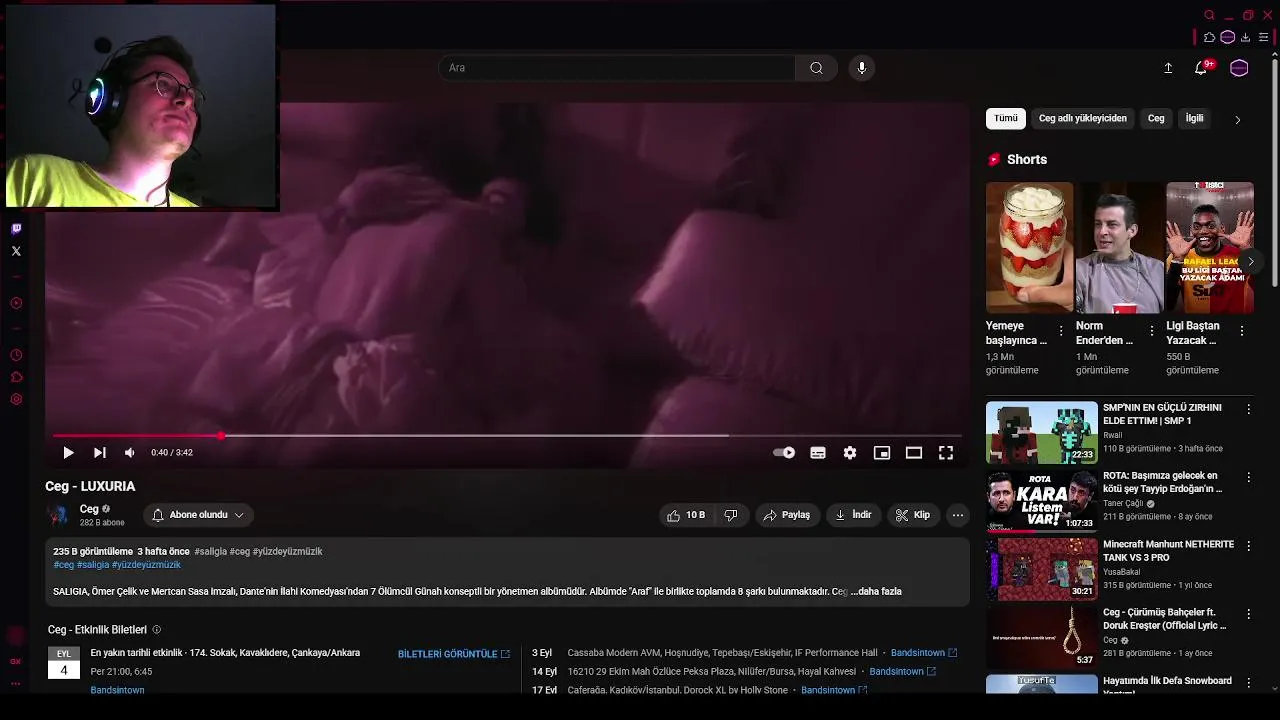This screenshot has width=1280, height=720.
Task: Download the video via İndir
Action: (x=853, y=515)
